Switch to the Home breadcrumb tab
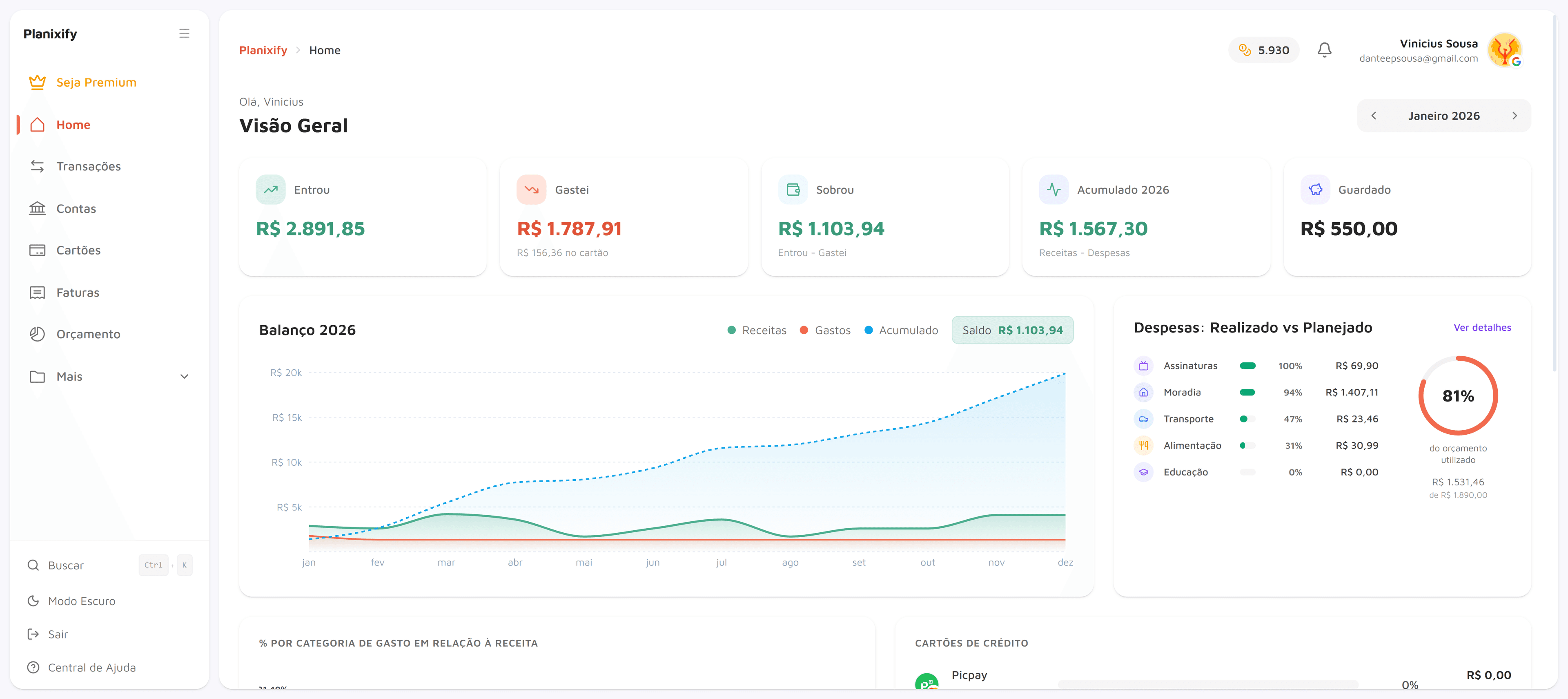 click(x=325, y=50)
